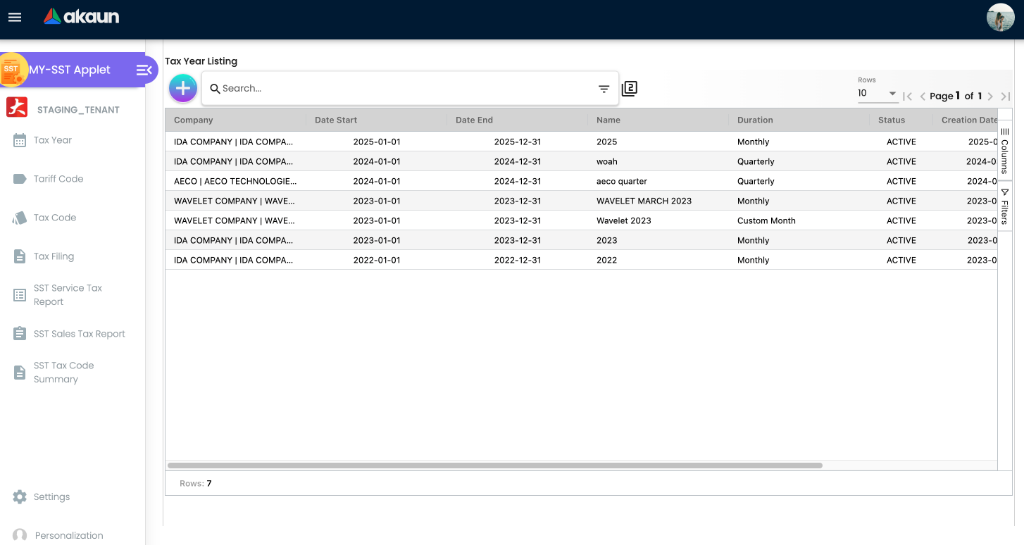Click the STAGING_TENANT label
Screen dimensions: 1024x545
(78, 110)
